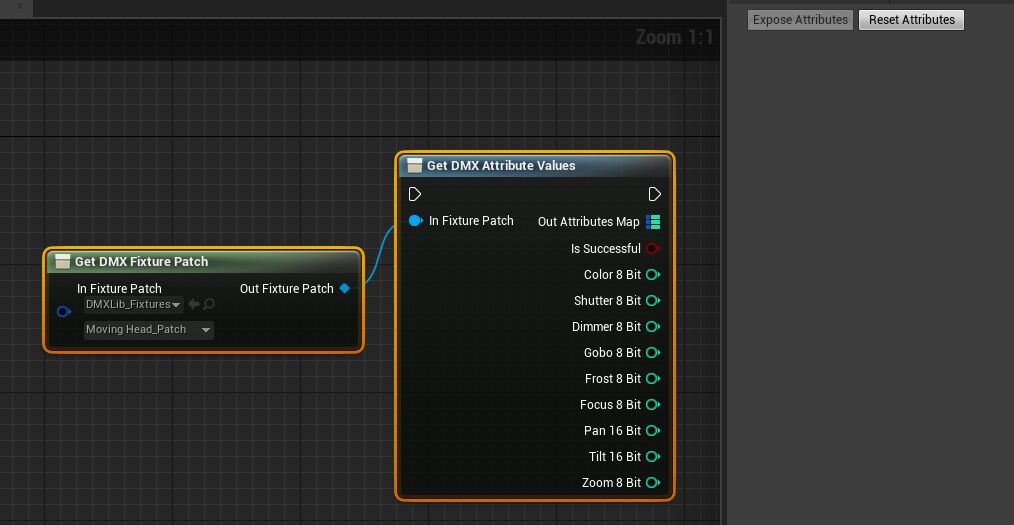Click the Out Attributes Map pin icon

pyautogui.click(x=653, y=222)
